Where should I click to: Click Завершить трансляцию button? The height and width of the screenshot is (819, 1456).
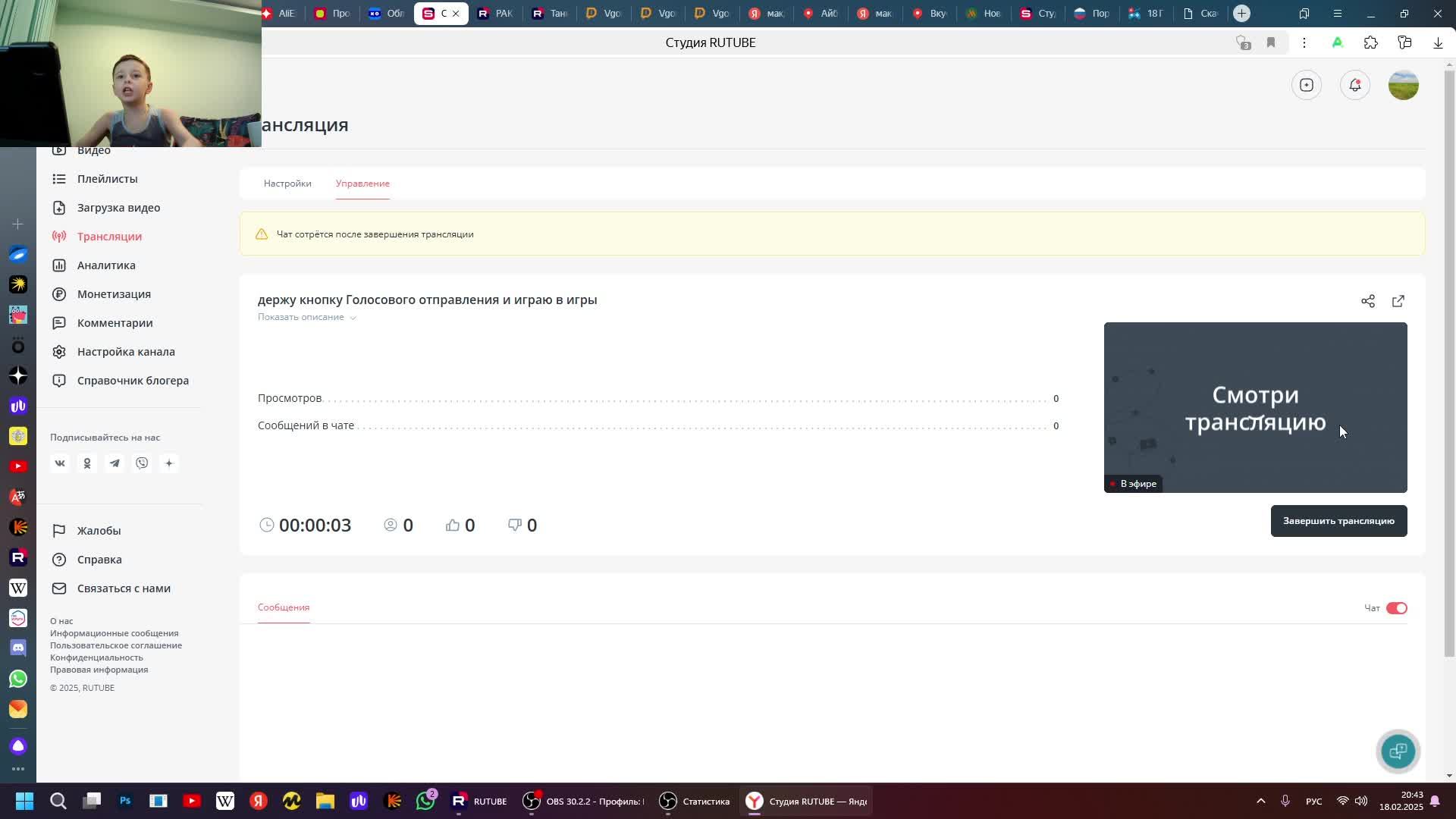tap(1338, 521)
